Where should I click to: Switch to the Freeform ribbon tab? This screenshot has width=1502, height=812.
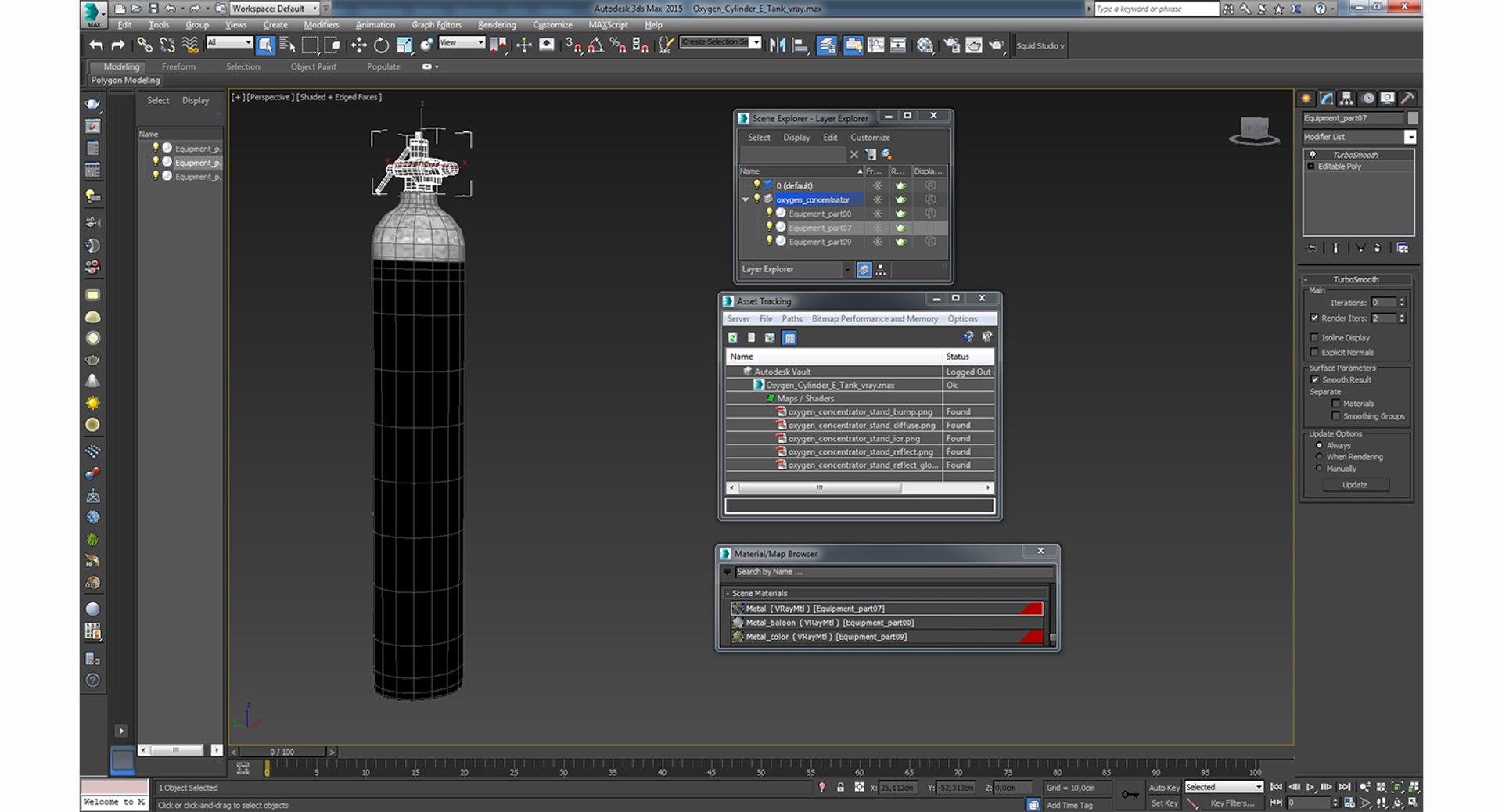click(x=178, y=67)
